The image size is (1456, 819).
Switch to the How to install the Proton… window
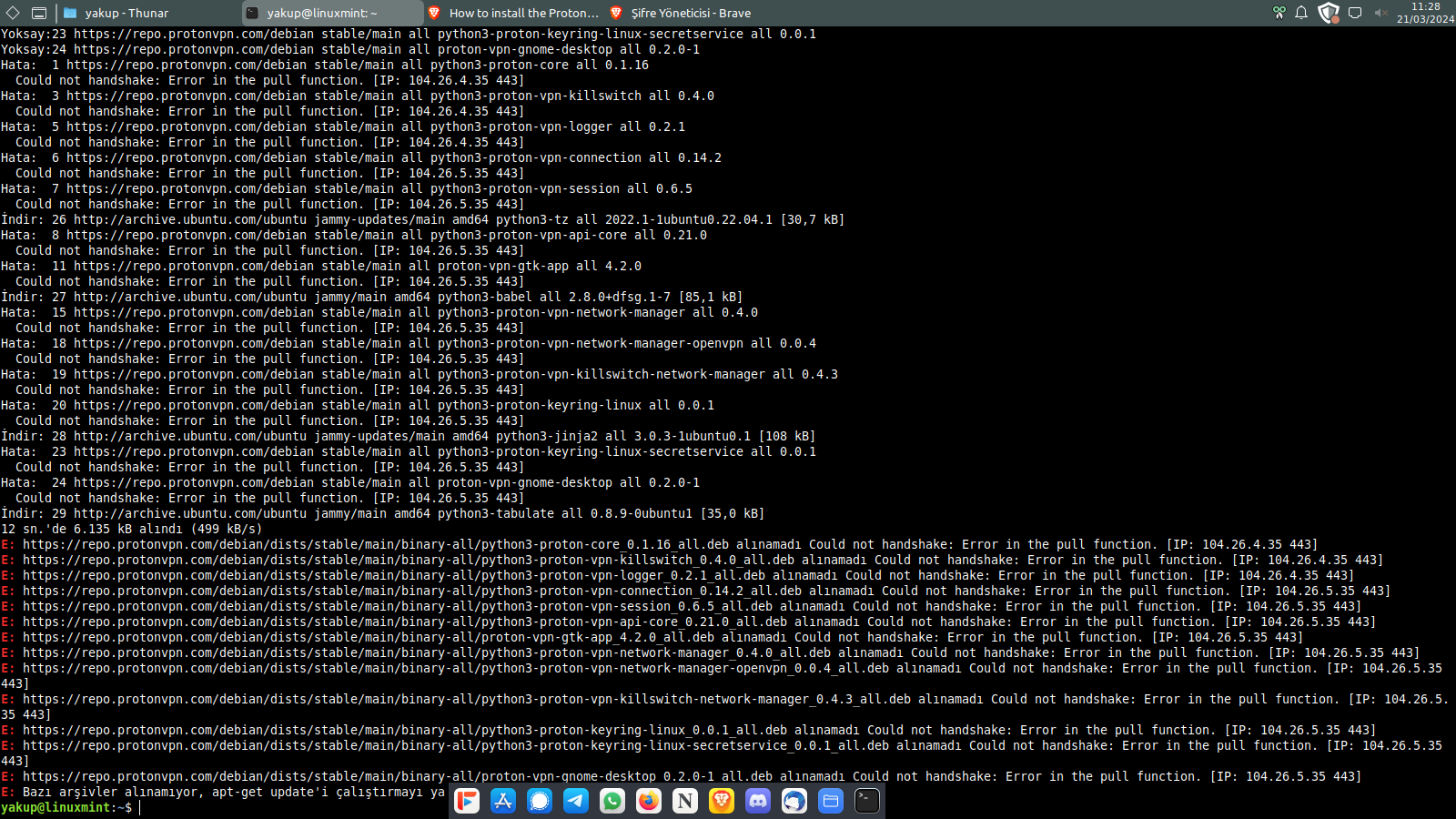tap(514, 13)
